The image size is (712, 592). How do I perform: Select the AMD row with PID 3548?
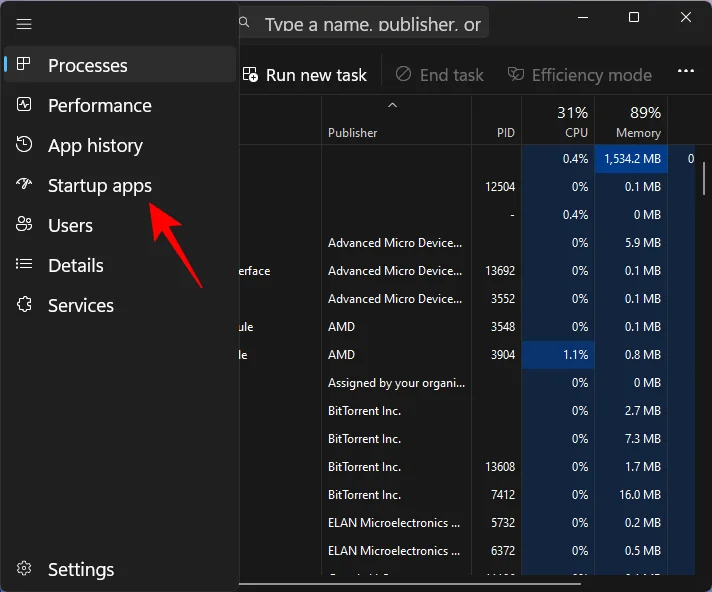467,326
